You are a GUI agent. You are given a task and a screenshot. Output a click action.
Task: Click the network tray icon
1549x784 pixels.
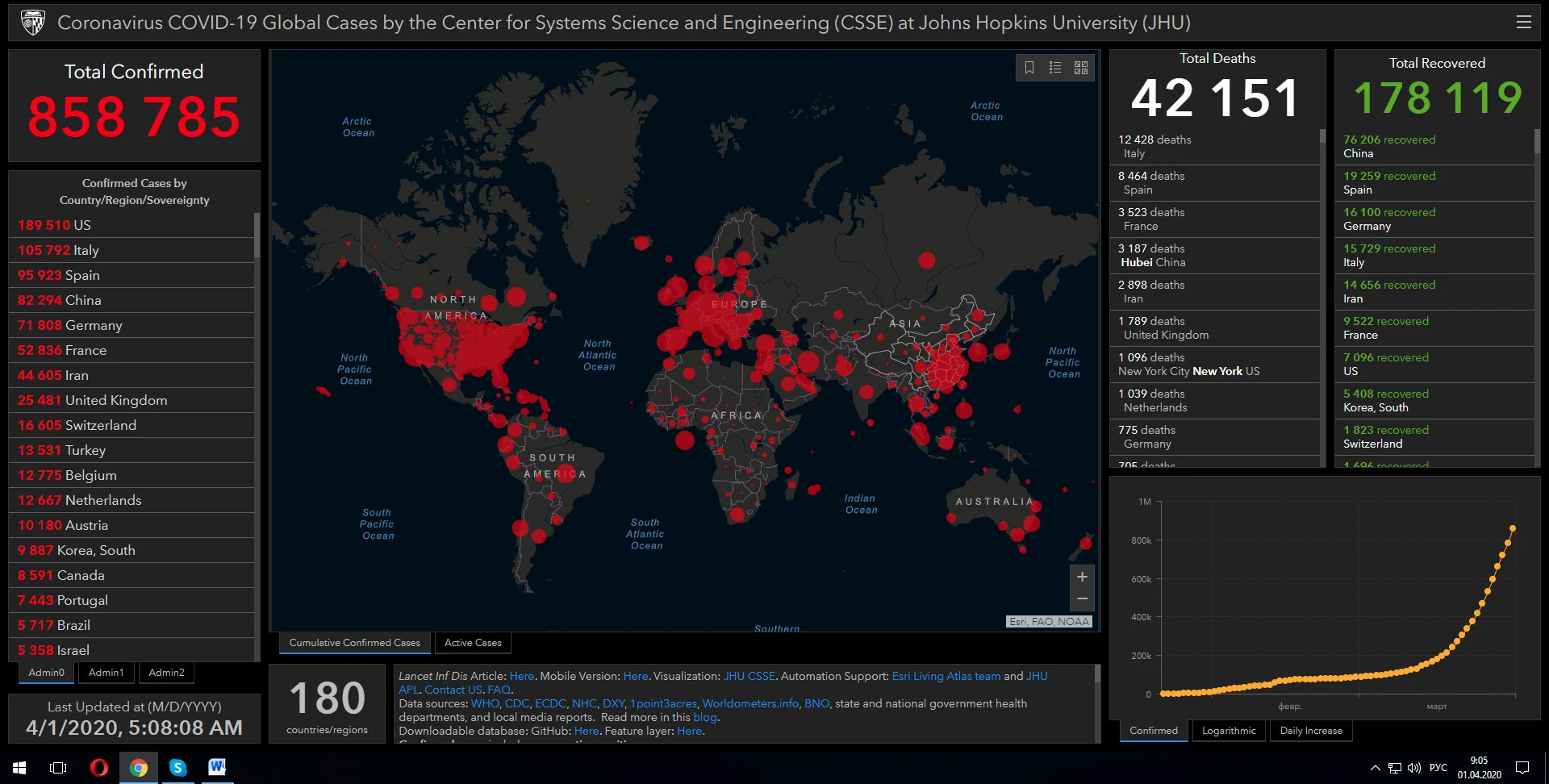[1394, 768]
